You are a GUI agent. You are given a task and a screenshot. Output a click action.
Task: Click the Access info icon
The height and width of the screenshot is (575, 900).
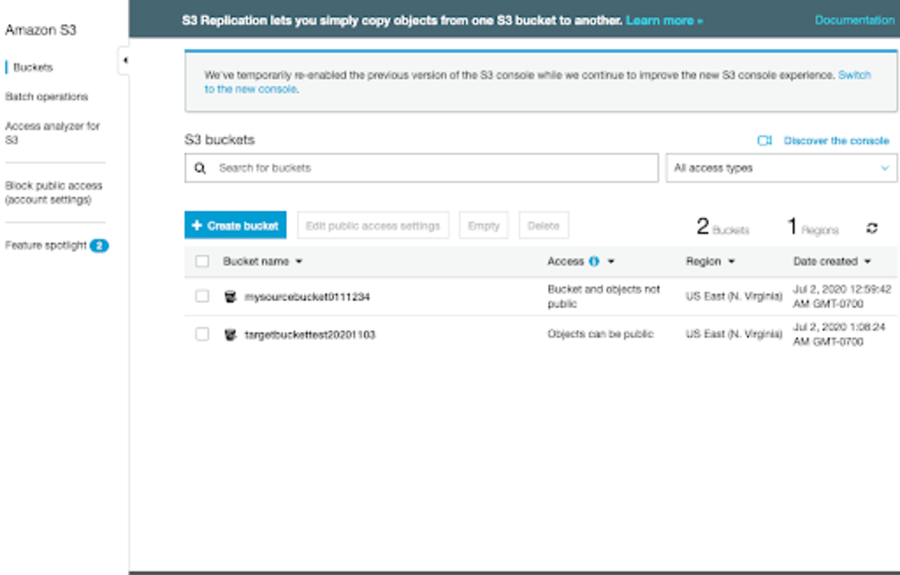coord(594,262)
